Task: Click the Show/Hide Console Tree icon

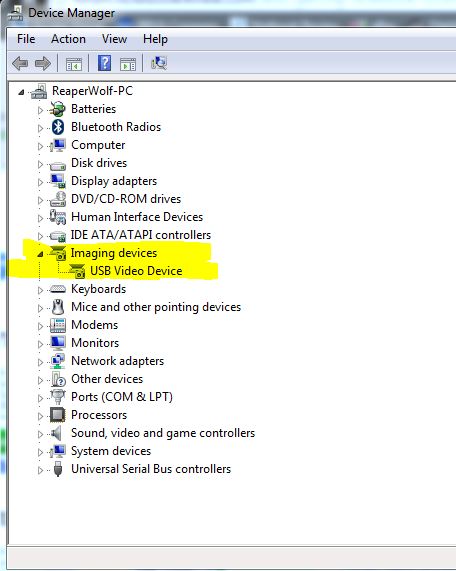Action: tap(74, 64)
